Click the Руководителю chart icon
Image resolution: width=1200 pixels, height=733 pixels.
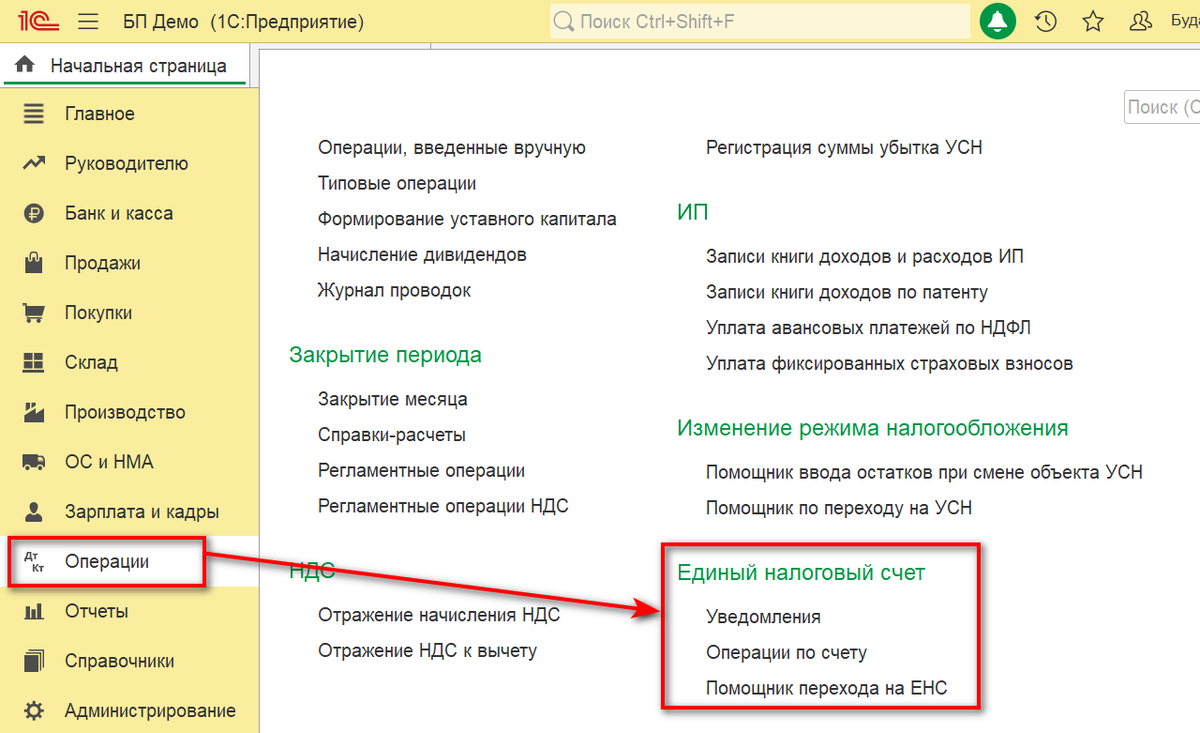(x=34, y=164)
